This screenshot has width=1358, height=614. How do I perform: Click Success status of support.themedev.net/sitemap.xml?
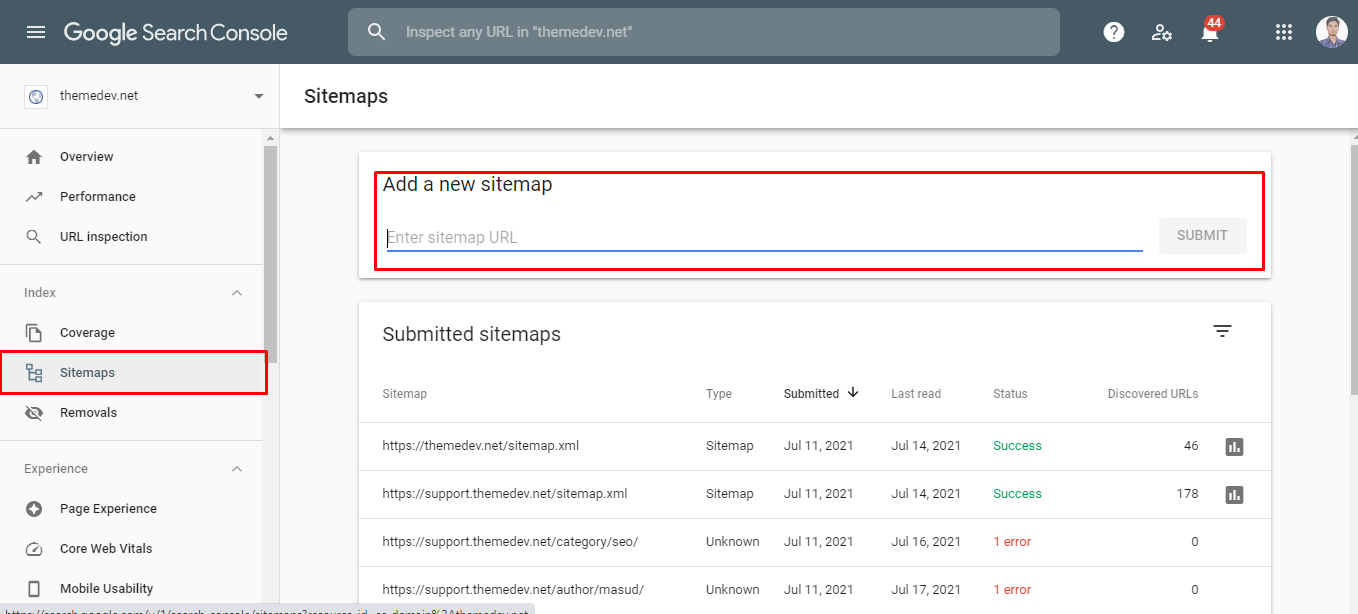point(1017,494)
